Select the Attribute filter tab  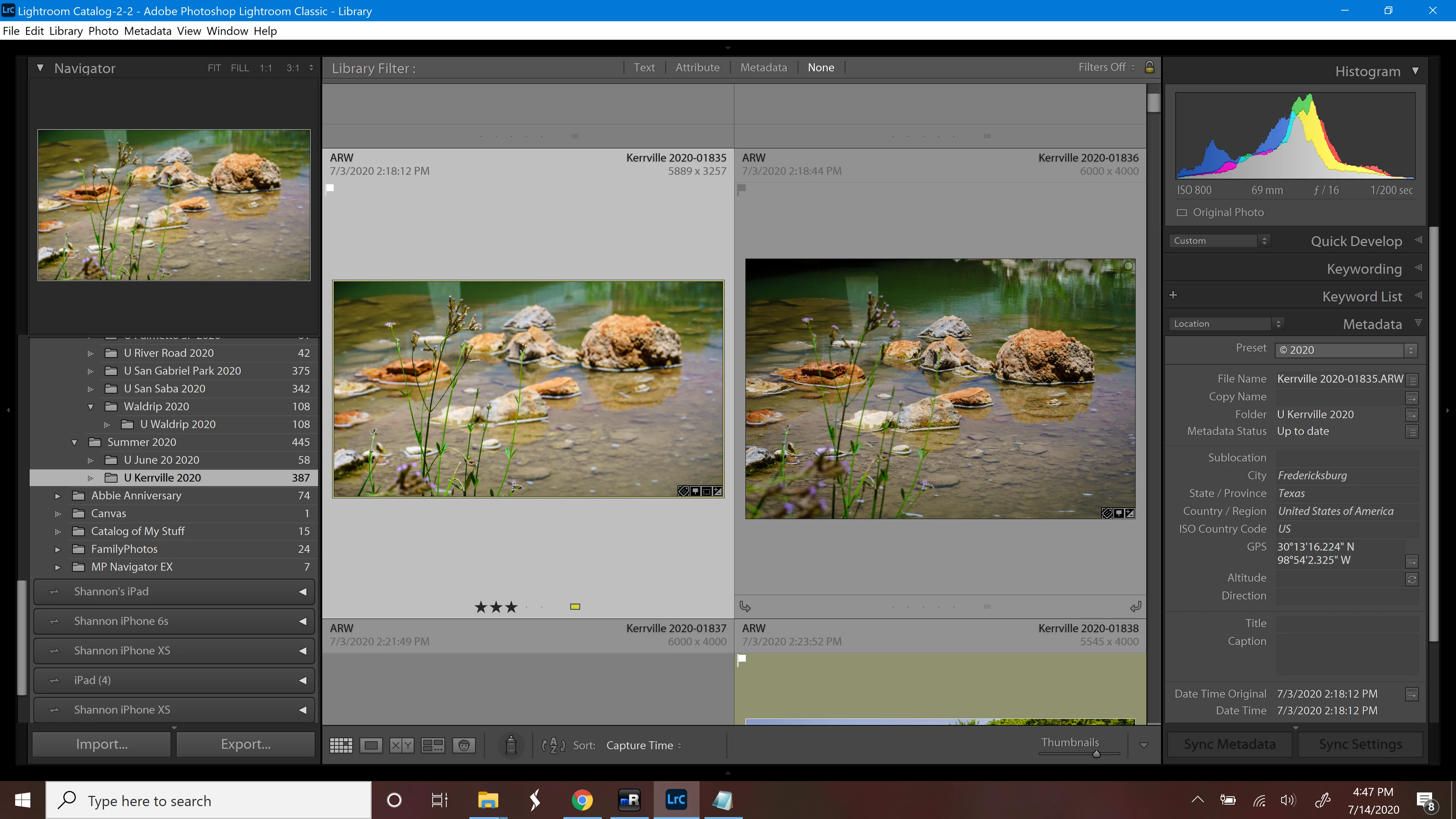(697, 67)
